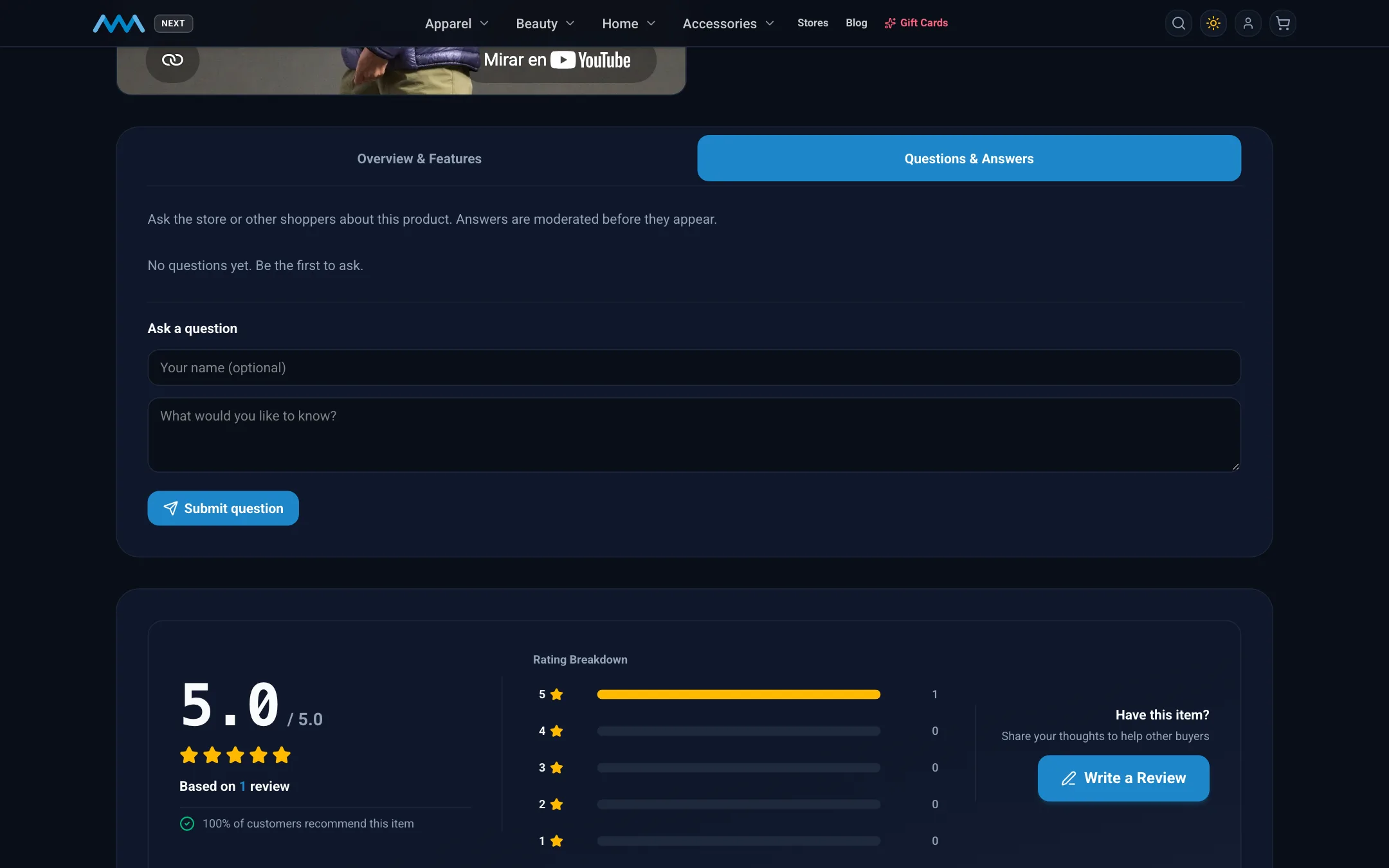The width and height of the screenshot is (1389, 868).
Task: Click the five gold stars under the 5.0 score
Action: point(235,755)
